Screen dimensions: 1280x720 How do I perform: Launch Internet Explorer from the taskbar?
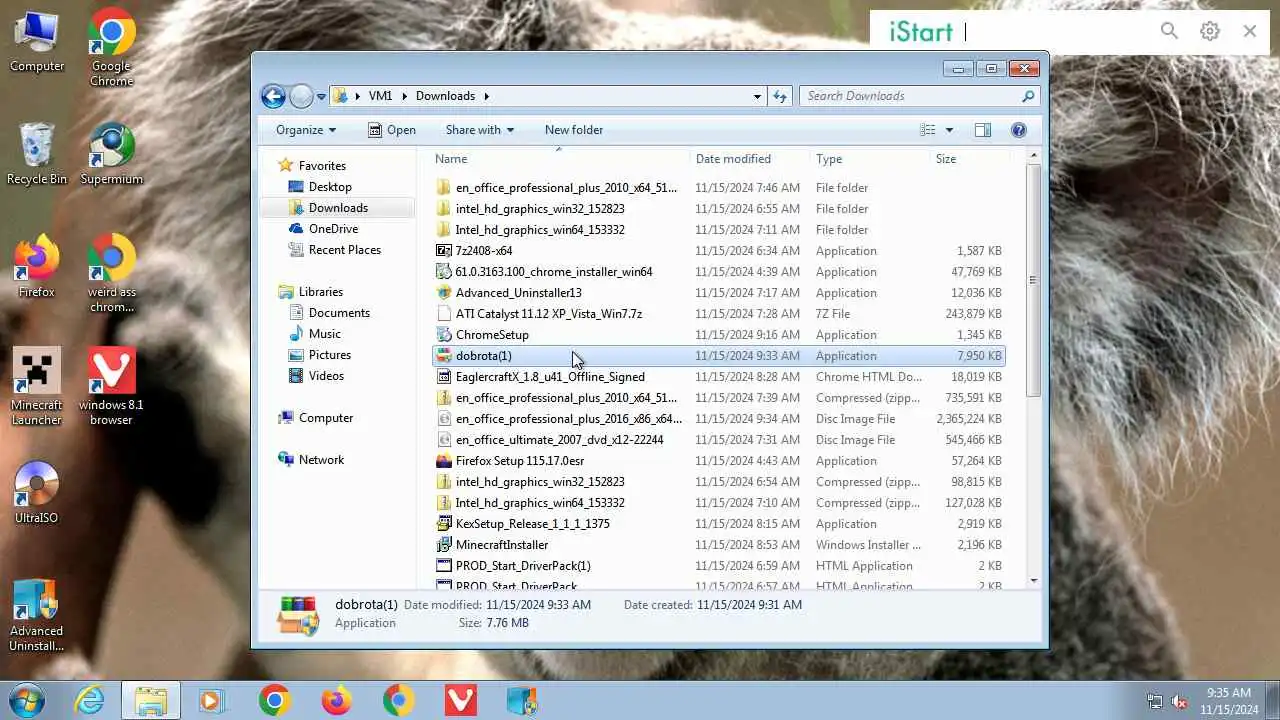pos(90,700)
